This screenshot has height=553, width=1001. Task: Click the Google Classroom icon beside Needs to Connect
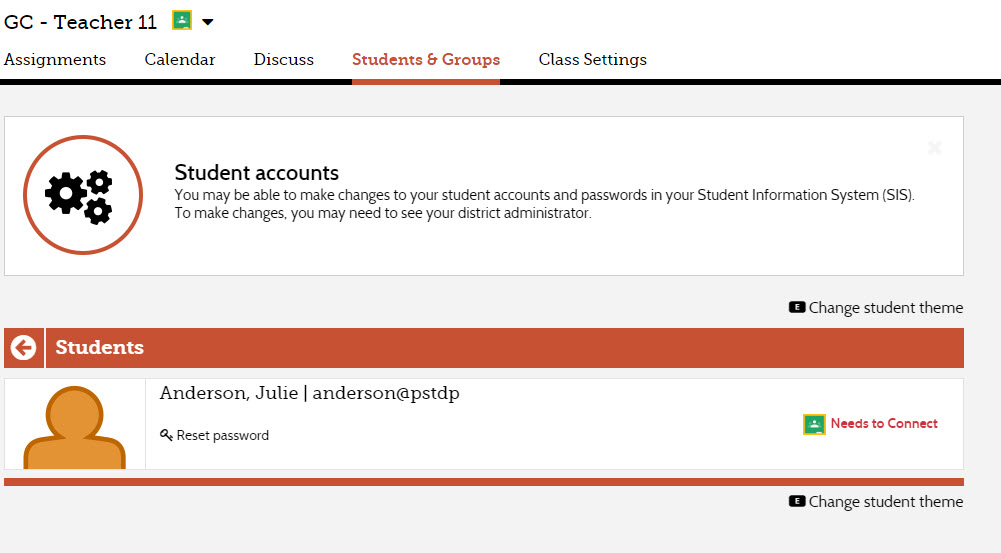(814, 424)
